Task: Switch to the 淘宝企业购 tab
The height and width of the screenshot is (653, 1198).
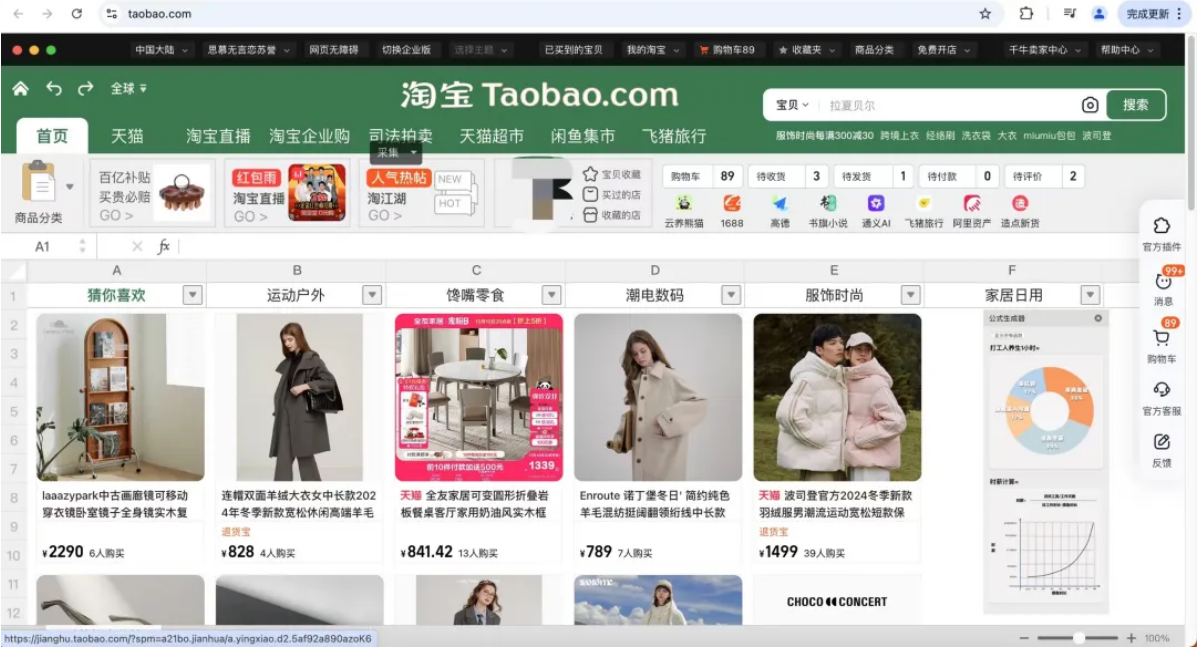Action: click(309, 136)
